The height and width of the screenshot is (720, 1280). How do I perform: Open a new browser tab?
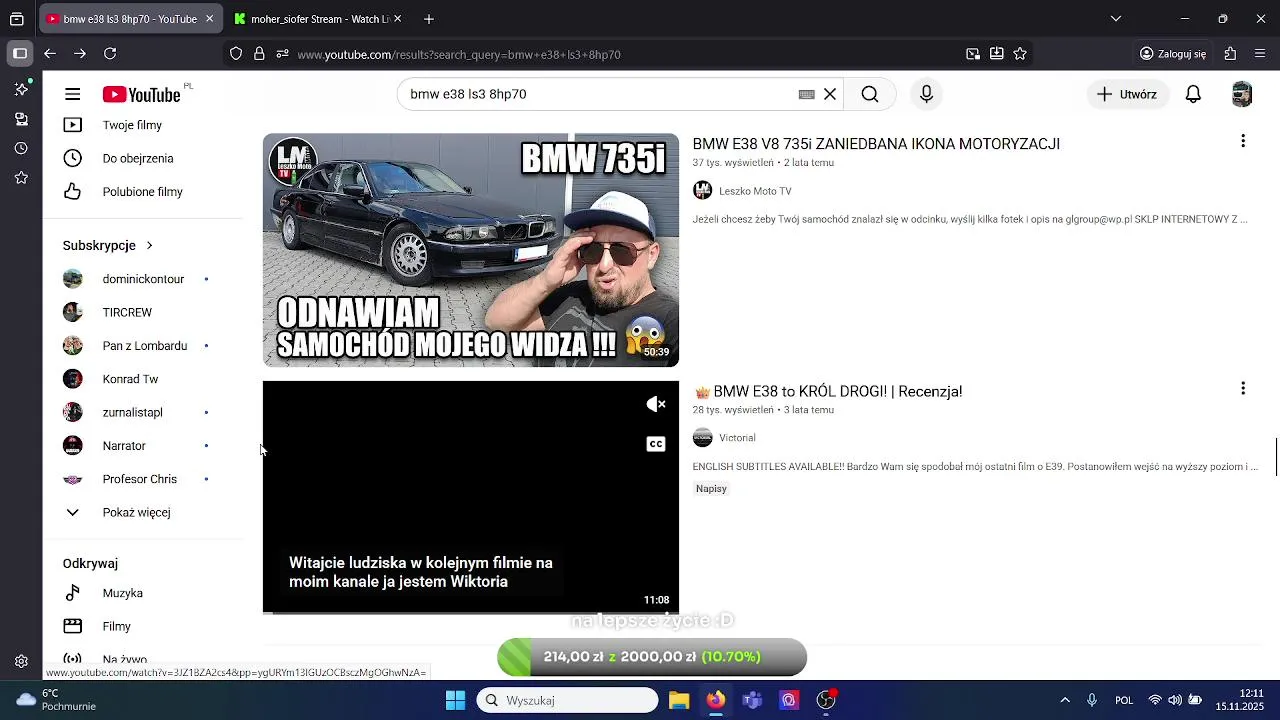(x=428, y=19)
